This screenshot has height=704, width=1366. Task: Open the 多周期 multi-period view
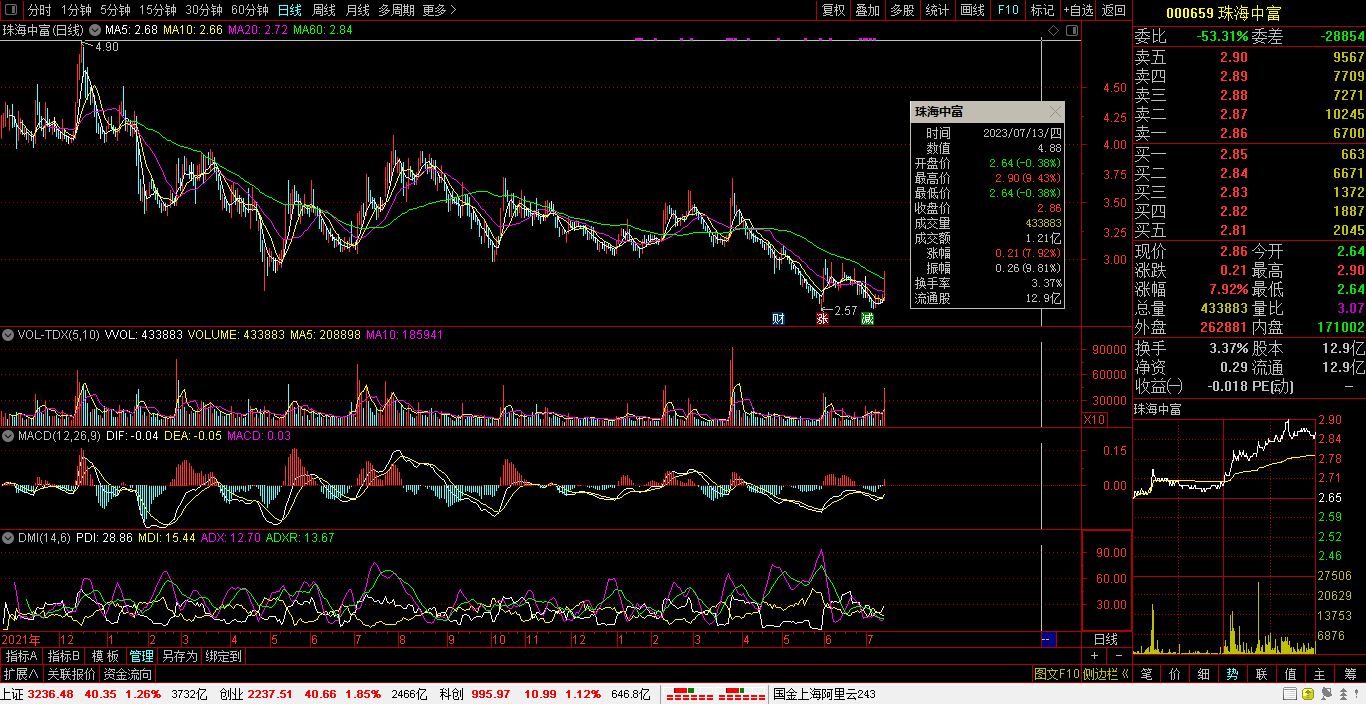pos(396,10)
